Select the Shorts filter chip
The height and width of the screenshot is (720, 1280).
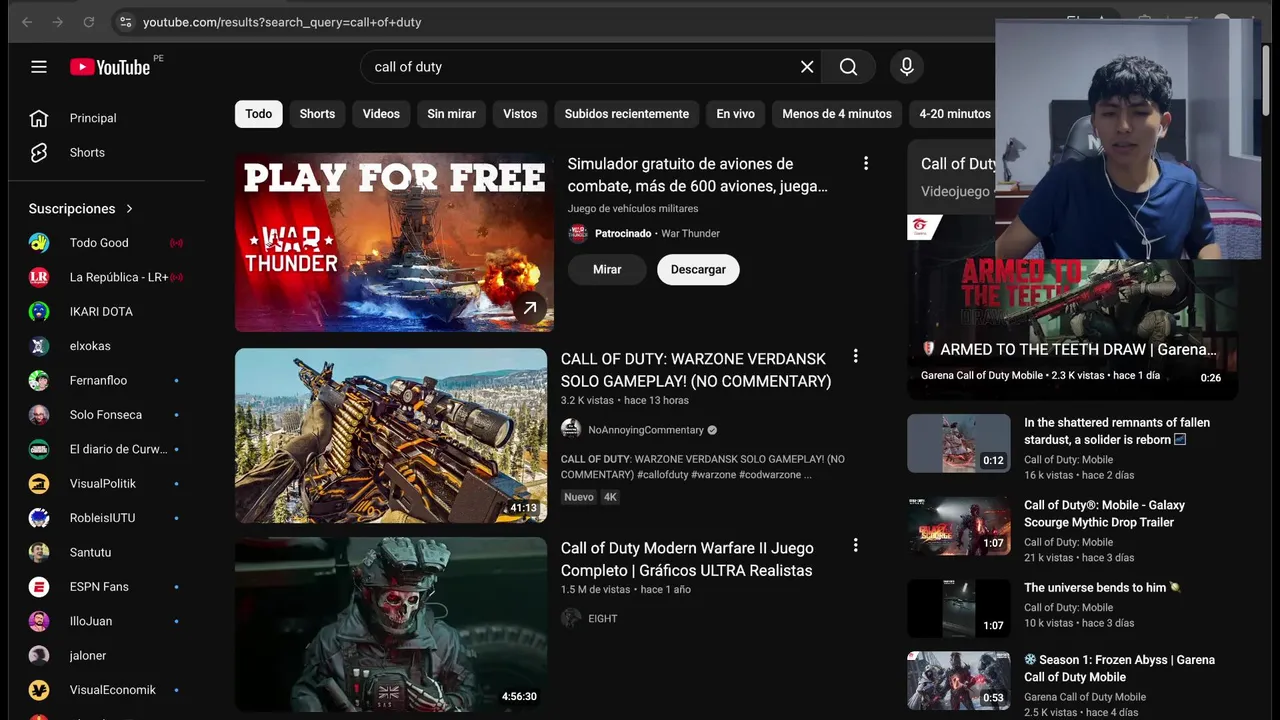tap(317, 114)
